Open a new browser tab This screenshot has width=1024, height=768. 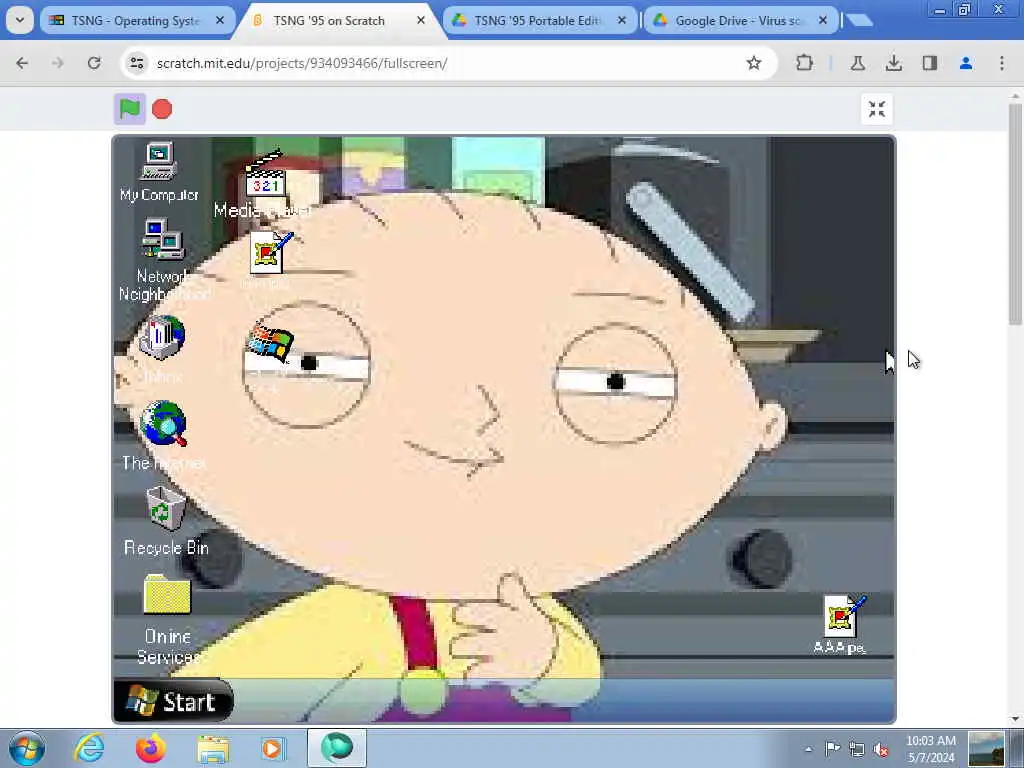click(x=860, y=20)
